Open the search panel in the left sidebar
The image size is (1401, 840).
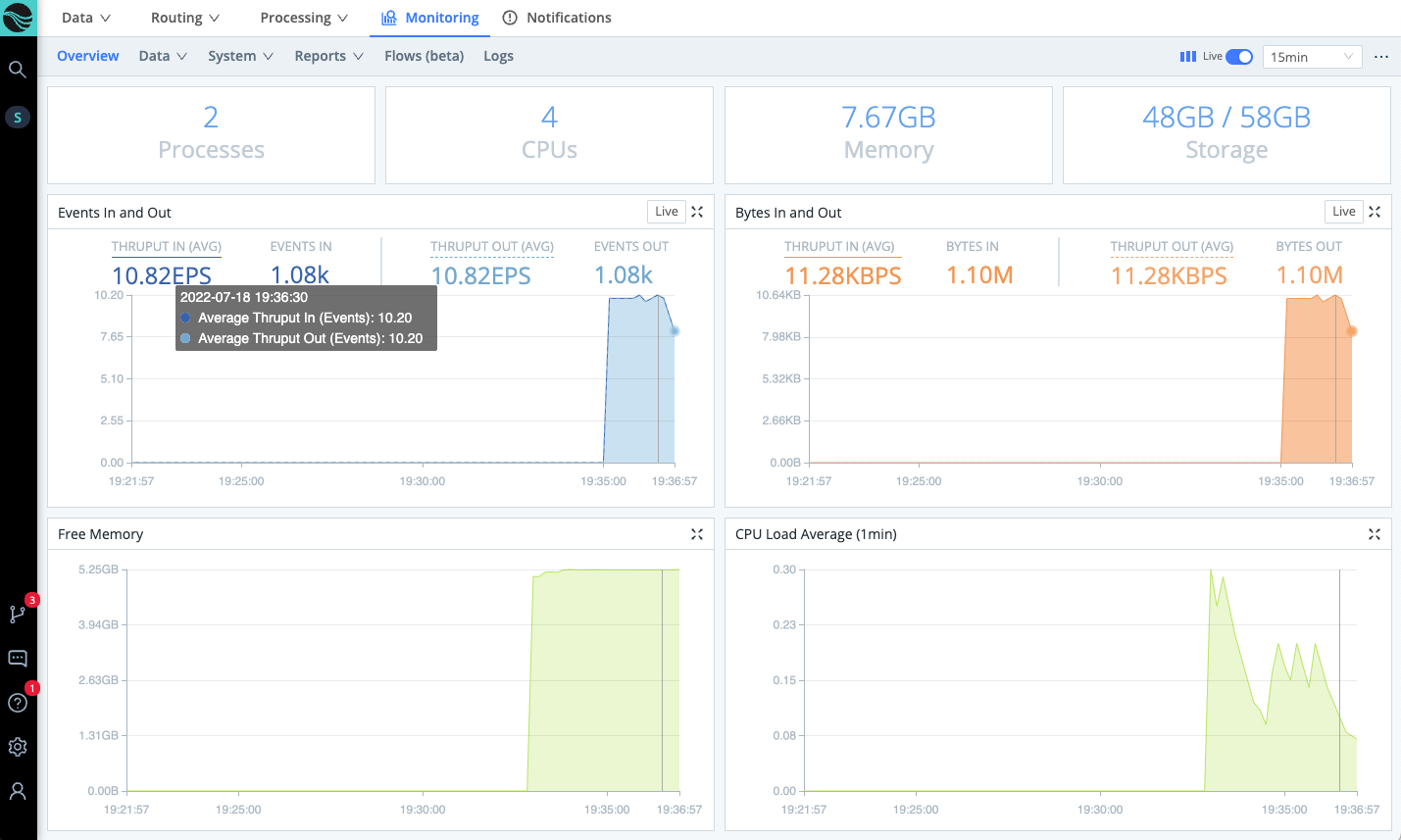coord(18,70)
